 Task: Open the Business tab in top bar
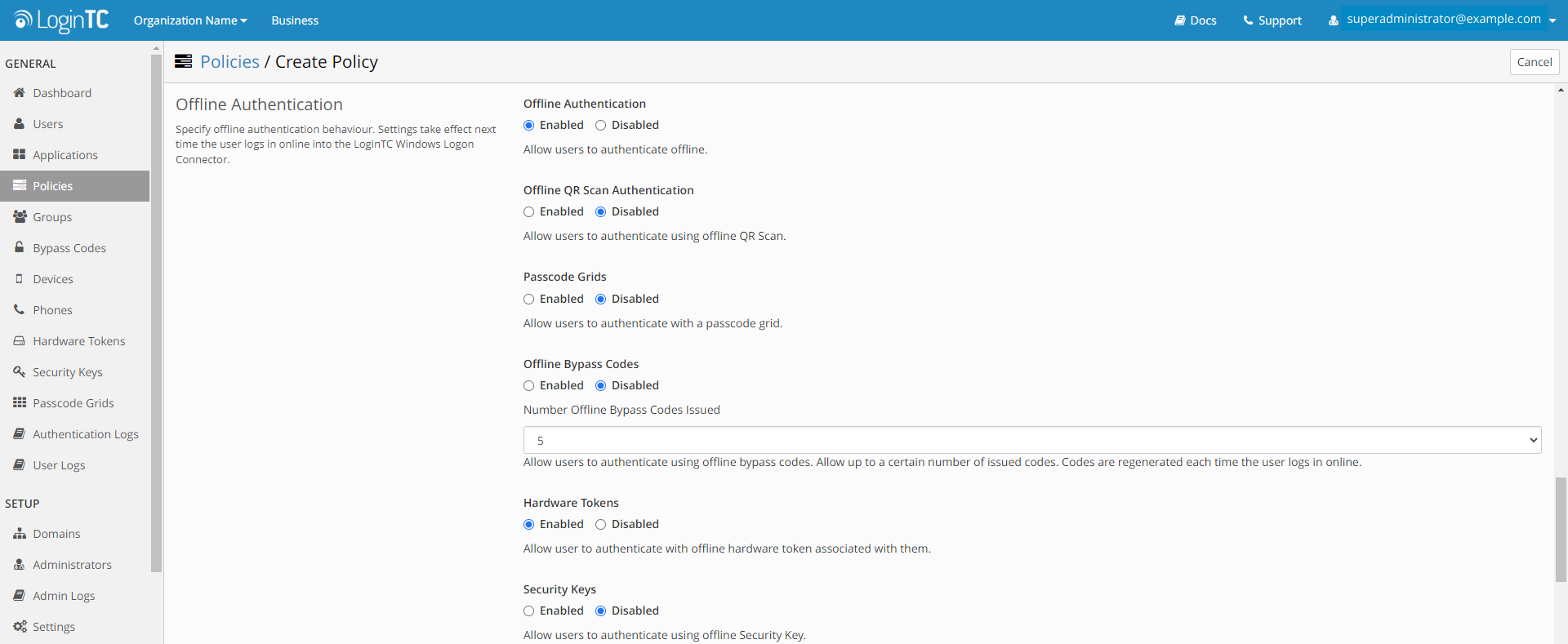295,20
